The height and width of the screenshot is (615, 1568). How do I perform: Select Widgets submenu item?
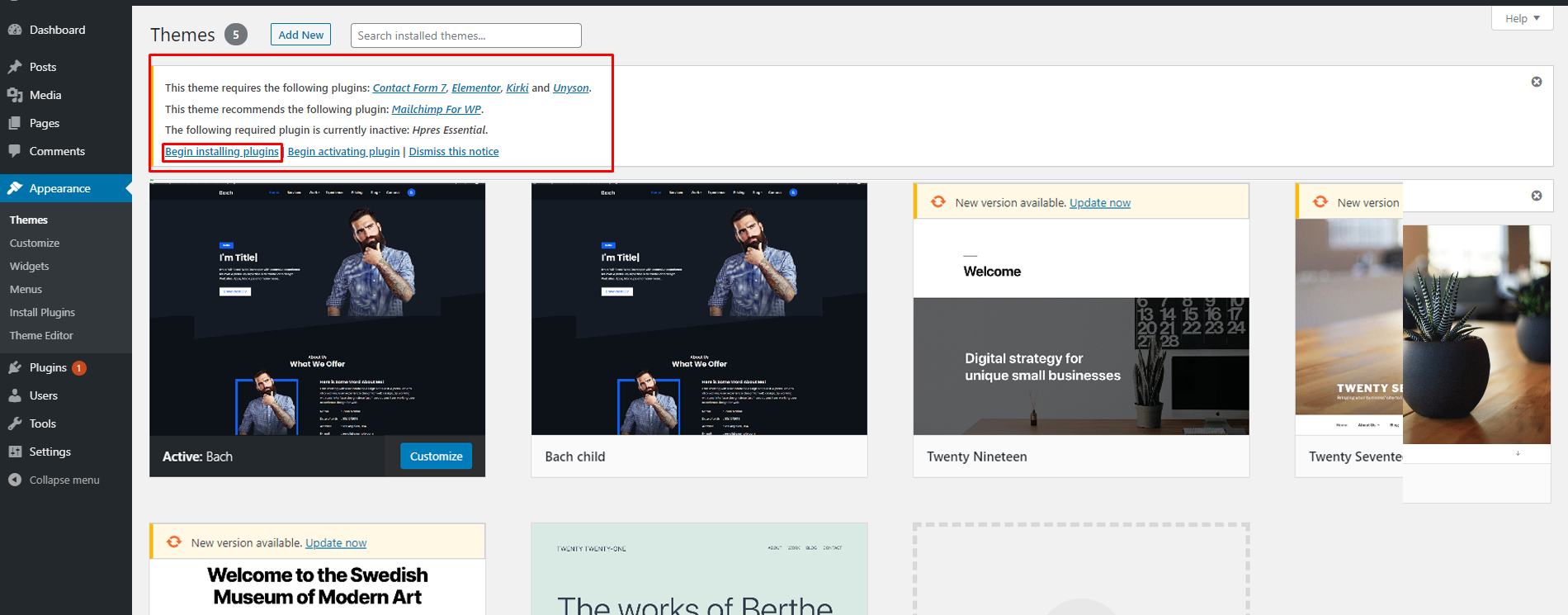[30, 266]
